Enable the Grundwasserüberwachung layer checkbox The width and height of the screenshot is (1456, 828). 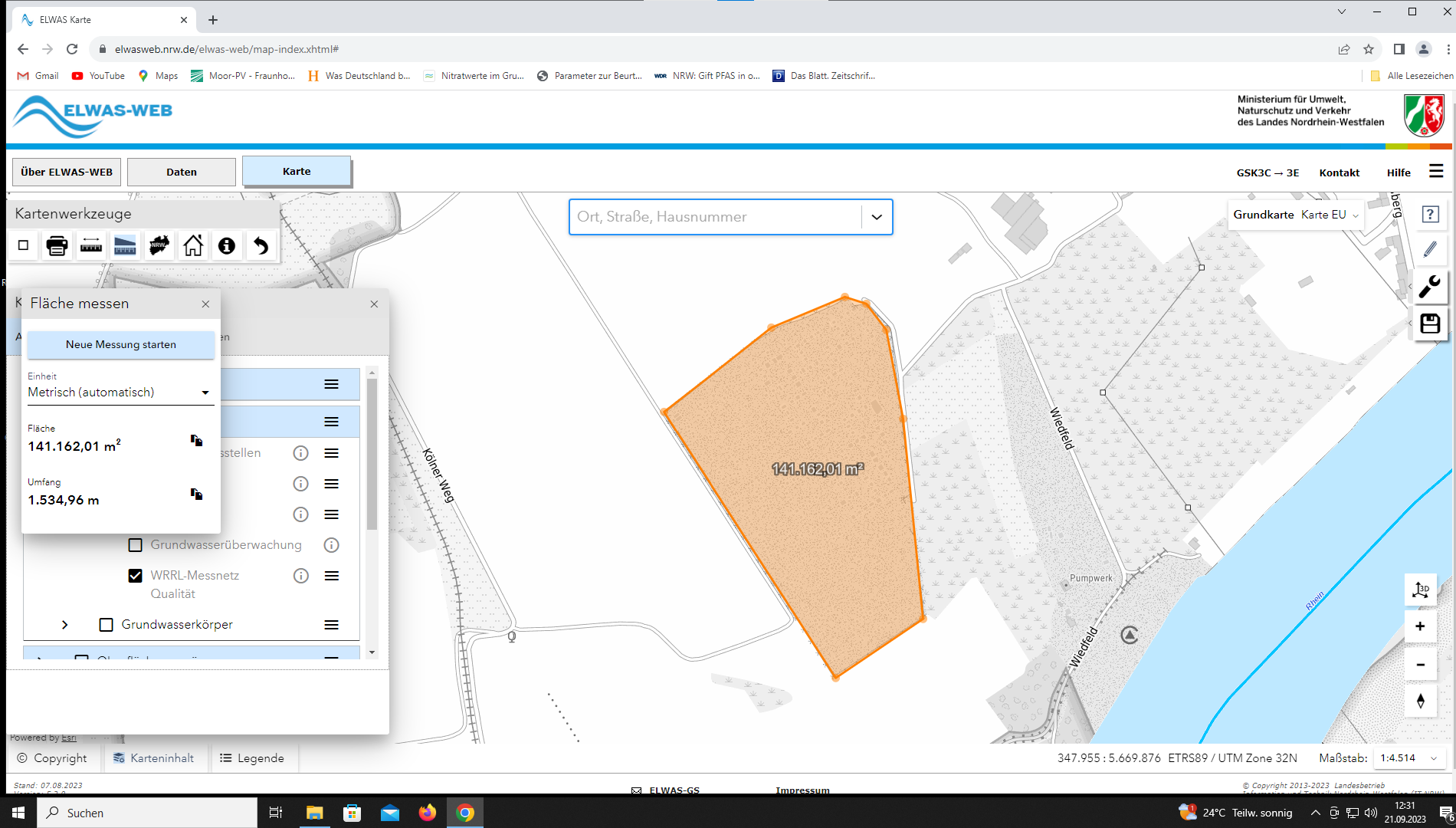pos(136,545)
